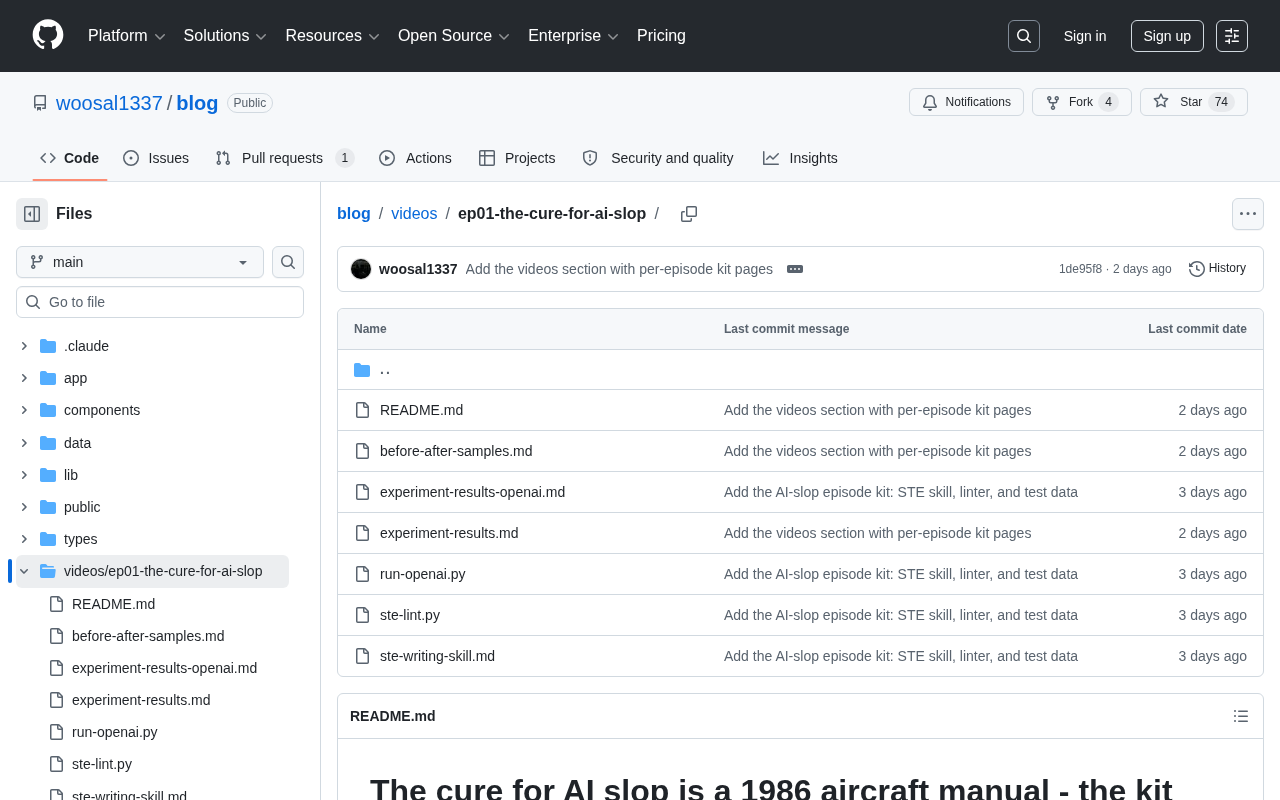
Task: Expand the components folder chevron
Action: (x=24, y=410)
